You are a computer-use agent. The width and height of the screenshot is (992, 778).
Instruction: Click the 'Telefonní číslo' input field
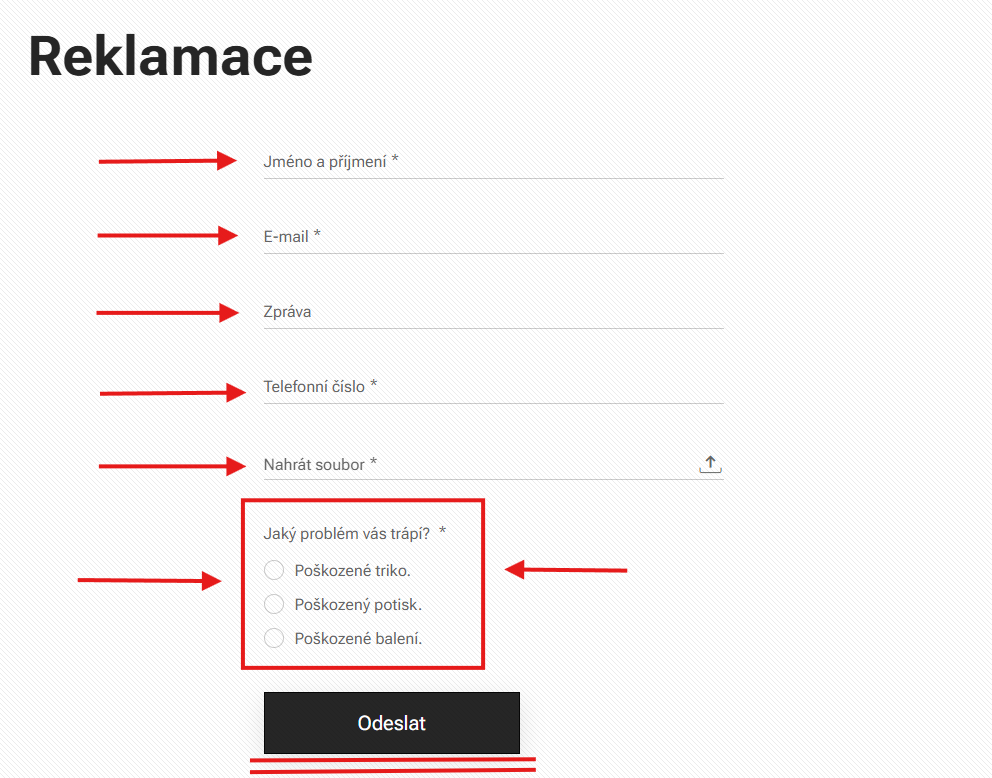(x=492, y=386)
